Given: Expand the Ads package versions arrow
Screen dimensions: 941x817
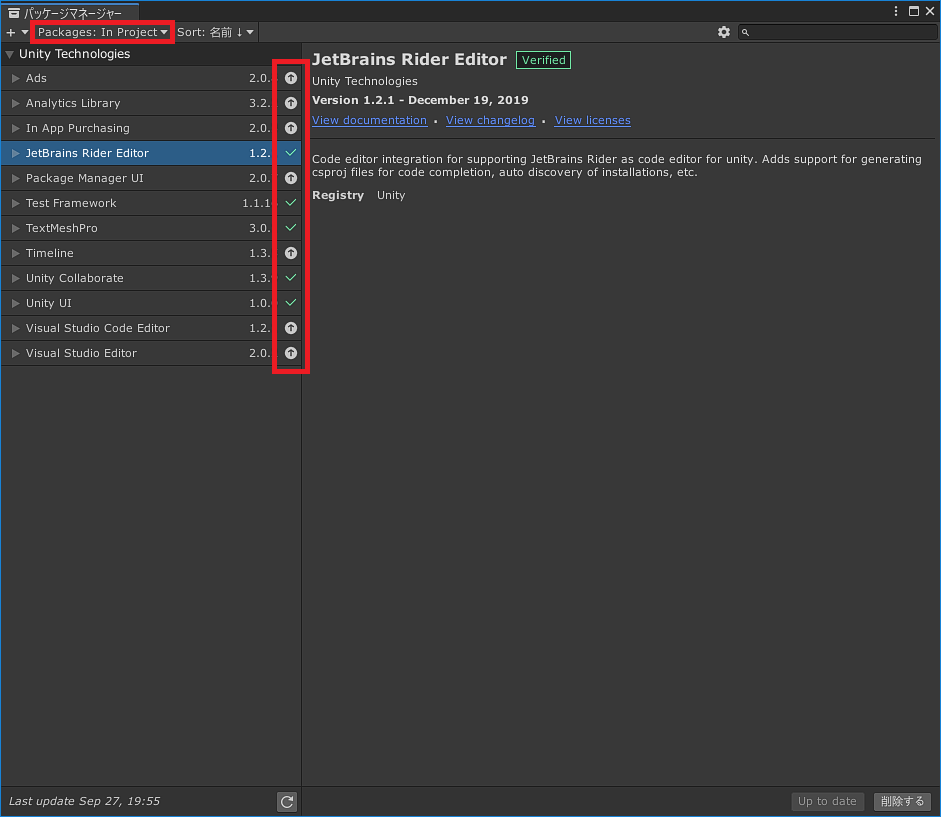Looking at the screenshot, I should pos(16,78).
